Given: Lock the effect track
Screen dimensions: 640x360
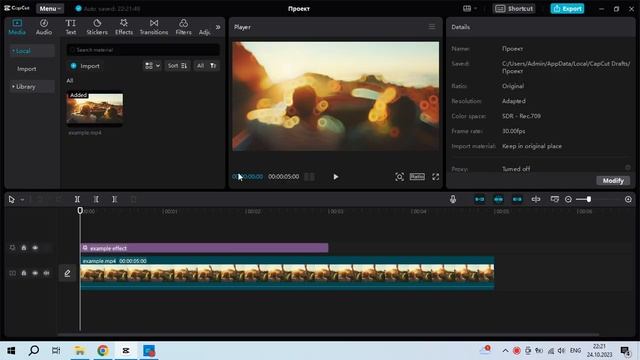Looking at the screenshot, I should pyautogui.click(x=24, y=248).
